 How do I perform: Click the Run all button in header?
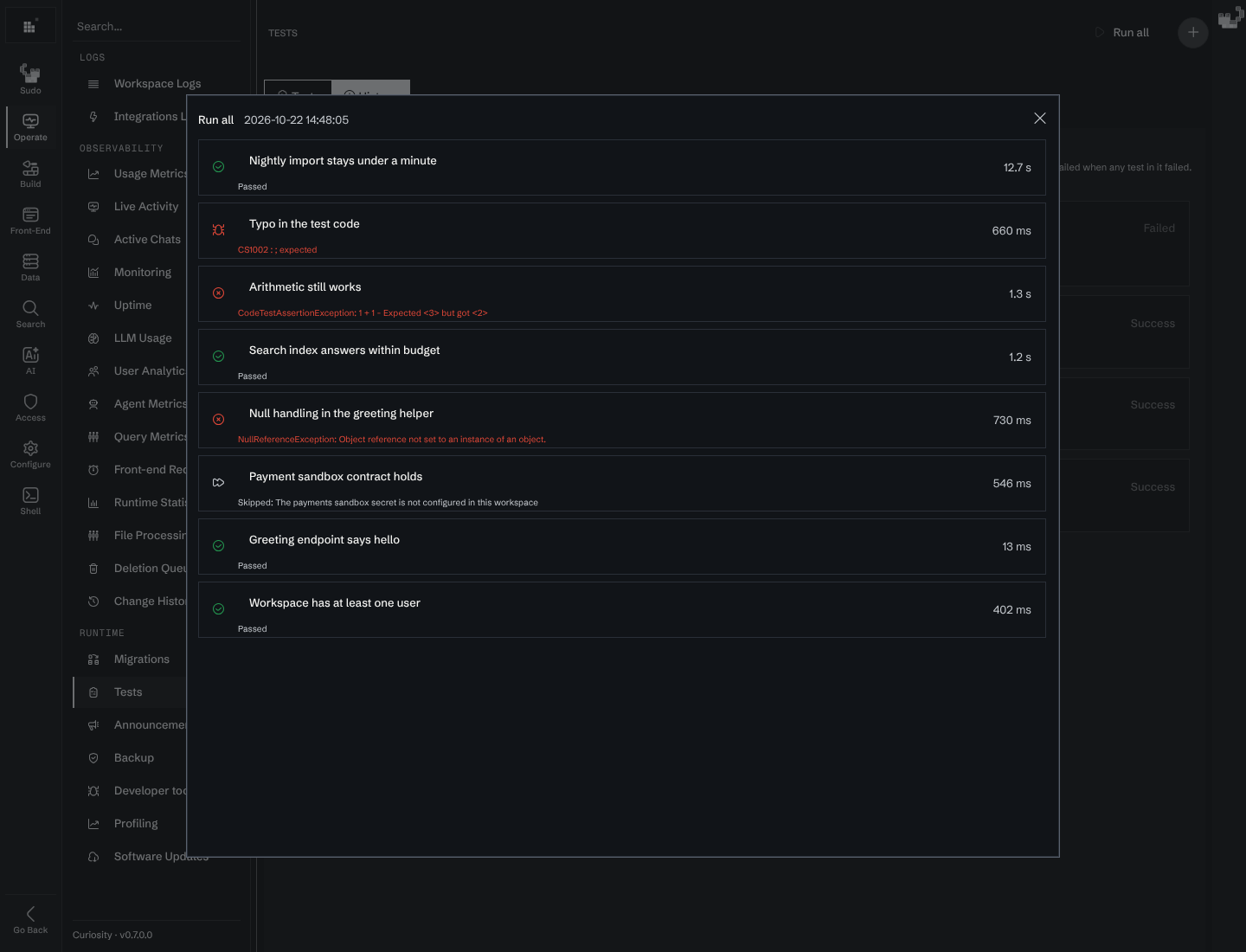click(1123, 32)
